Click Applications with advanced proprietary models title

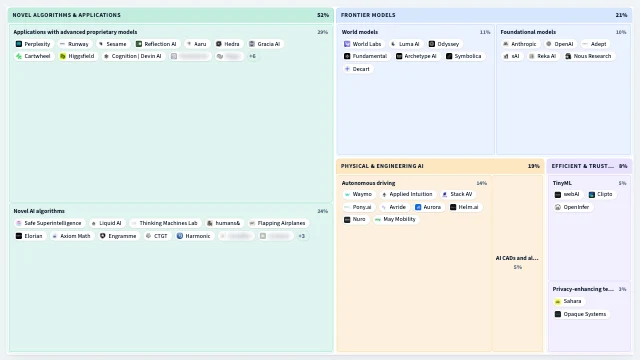[x=75, y=32]
